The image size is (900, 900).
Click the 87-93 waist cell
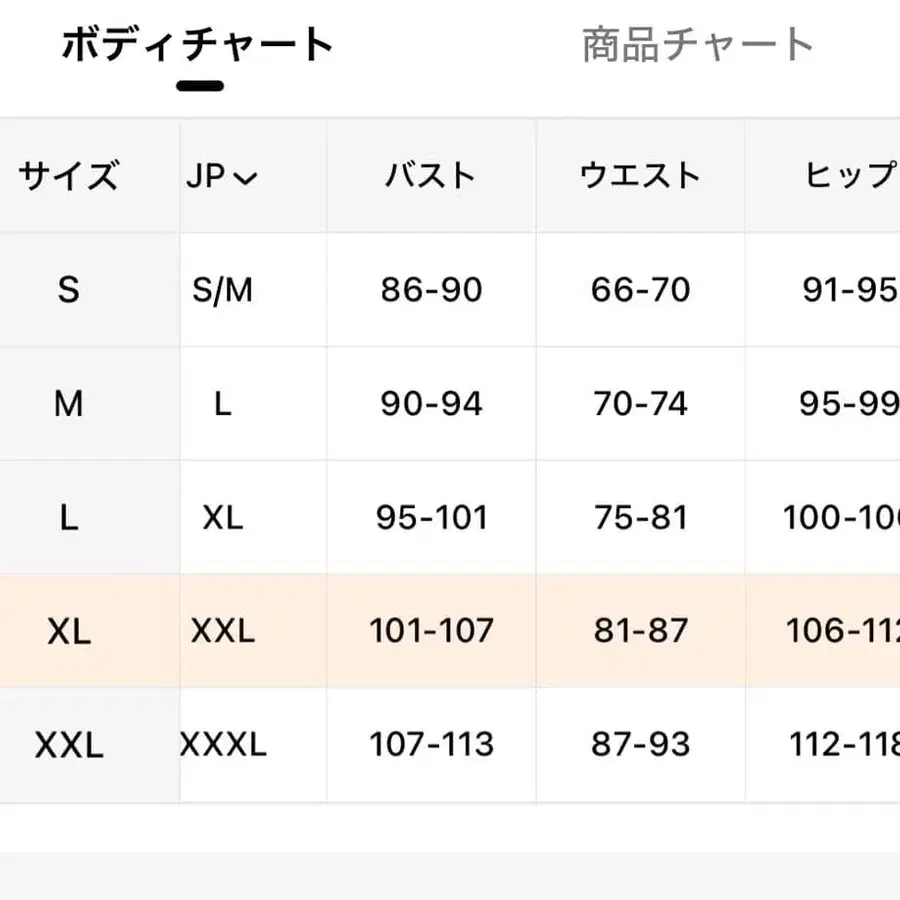point(640,745)
